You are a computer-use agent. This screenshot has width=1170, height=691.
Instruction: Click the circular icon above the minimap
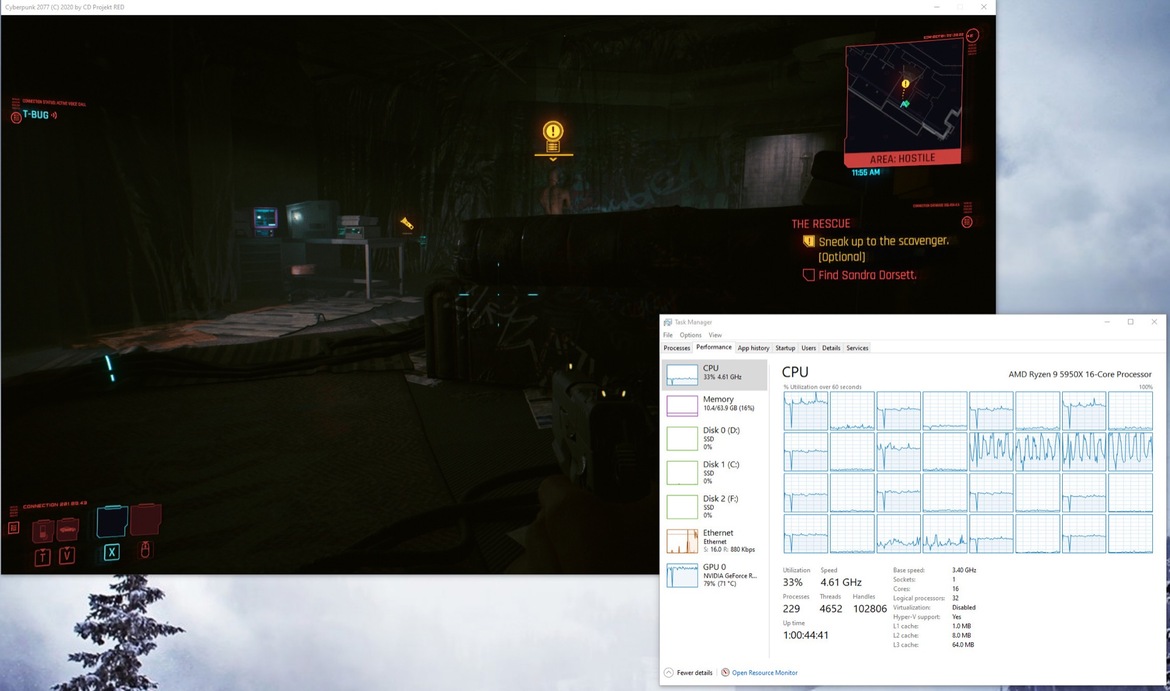pos(972,35)
